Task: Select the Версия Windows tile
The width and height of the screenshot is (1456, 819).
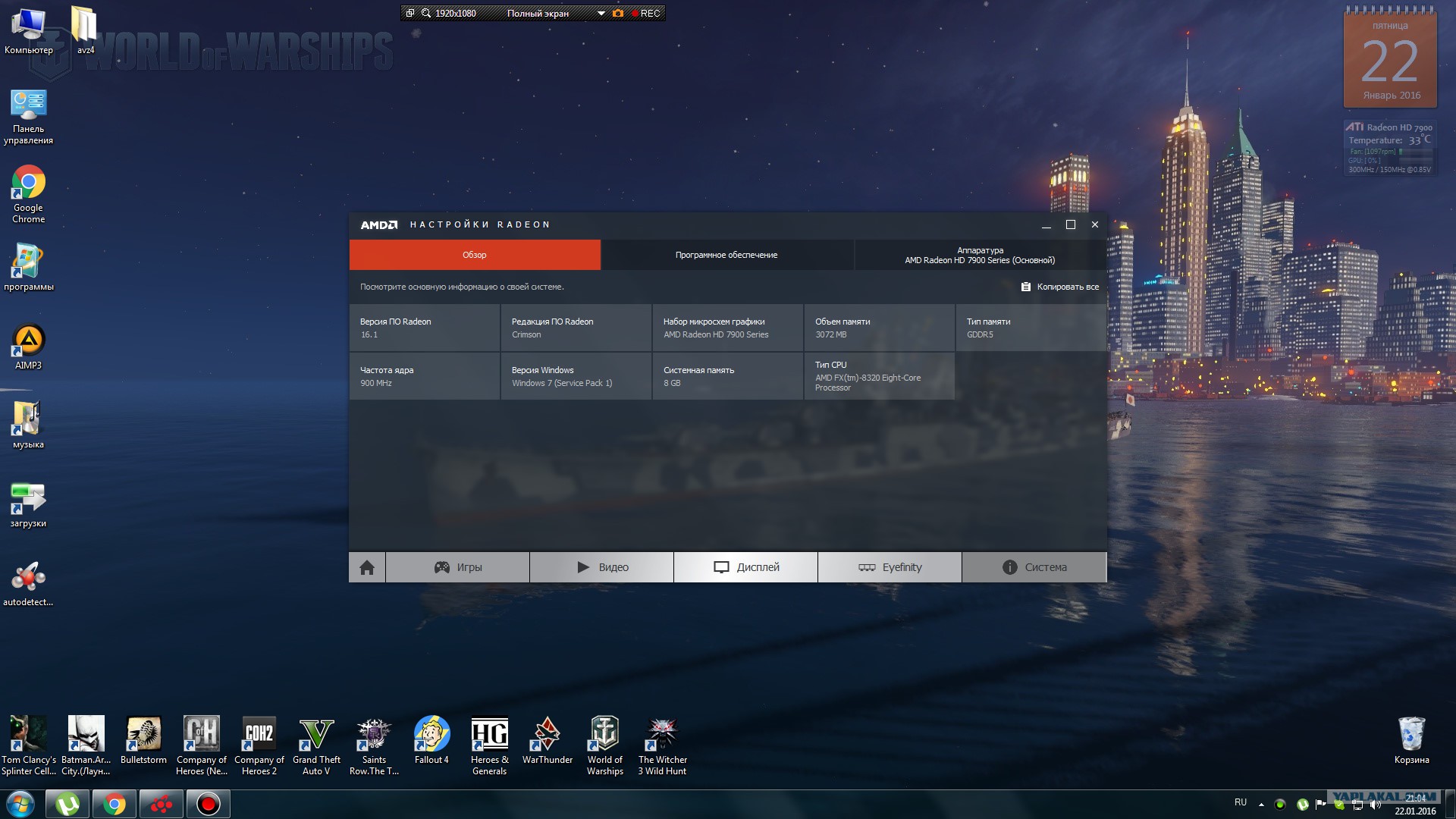Action: click(x=576, y=376)
